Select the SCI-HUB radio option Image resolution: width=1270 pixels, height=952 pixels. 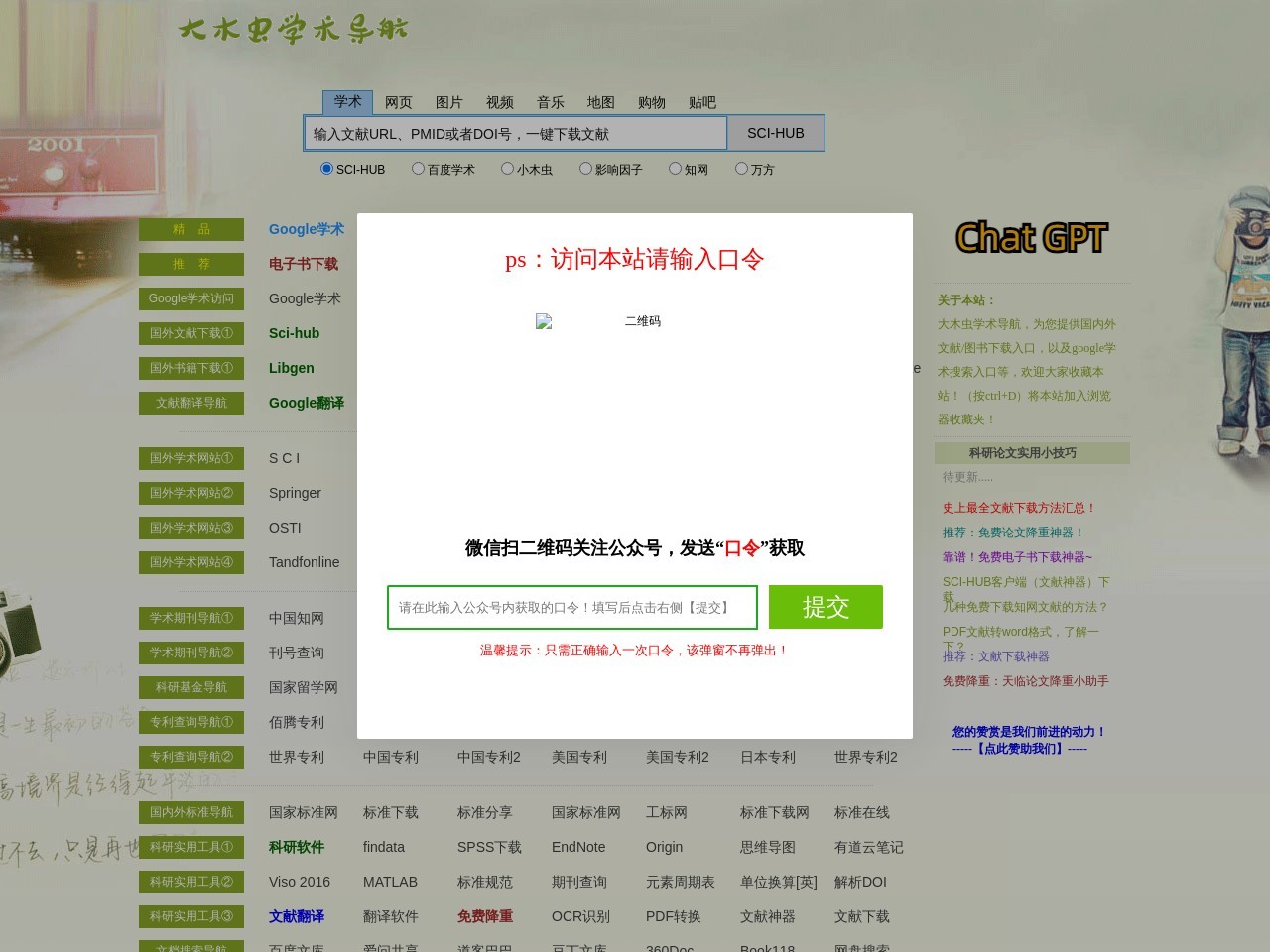326,169
